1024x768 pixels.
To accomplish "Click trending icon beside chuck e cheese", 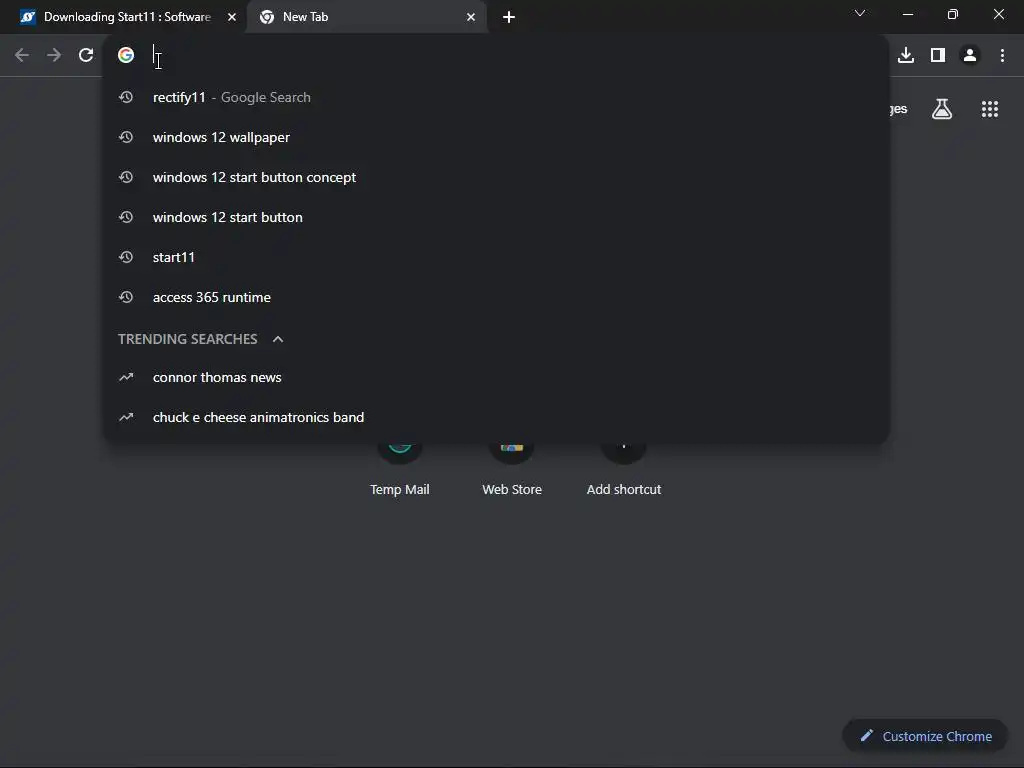I will tap(126, 417).
